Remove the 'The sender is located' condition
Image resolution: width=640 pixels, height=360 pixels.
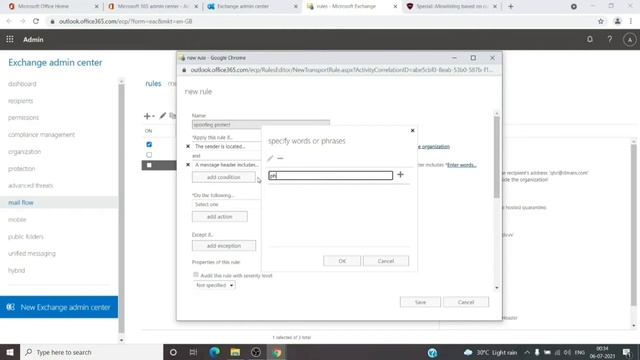coord(188,146)
